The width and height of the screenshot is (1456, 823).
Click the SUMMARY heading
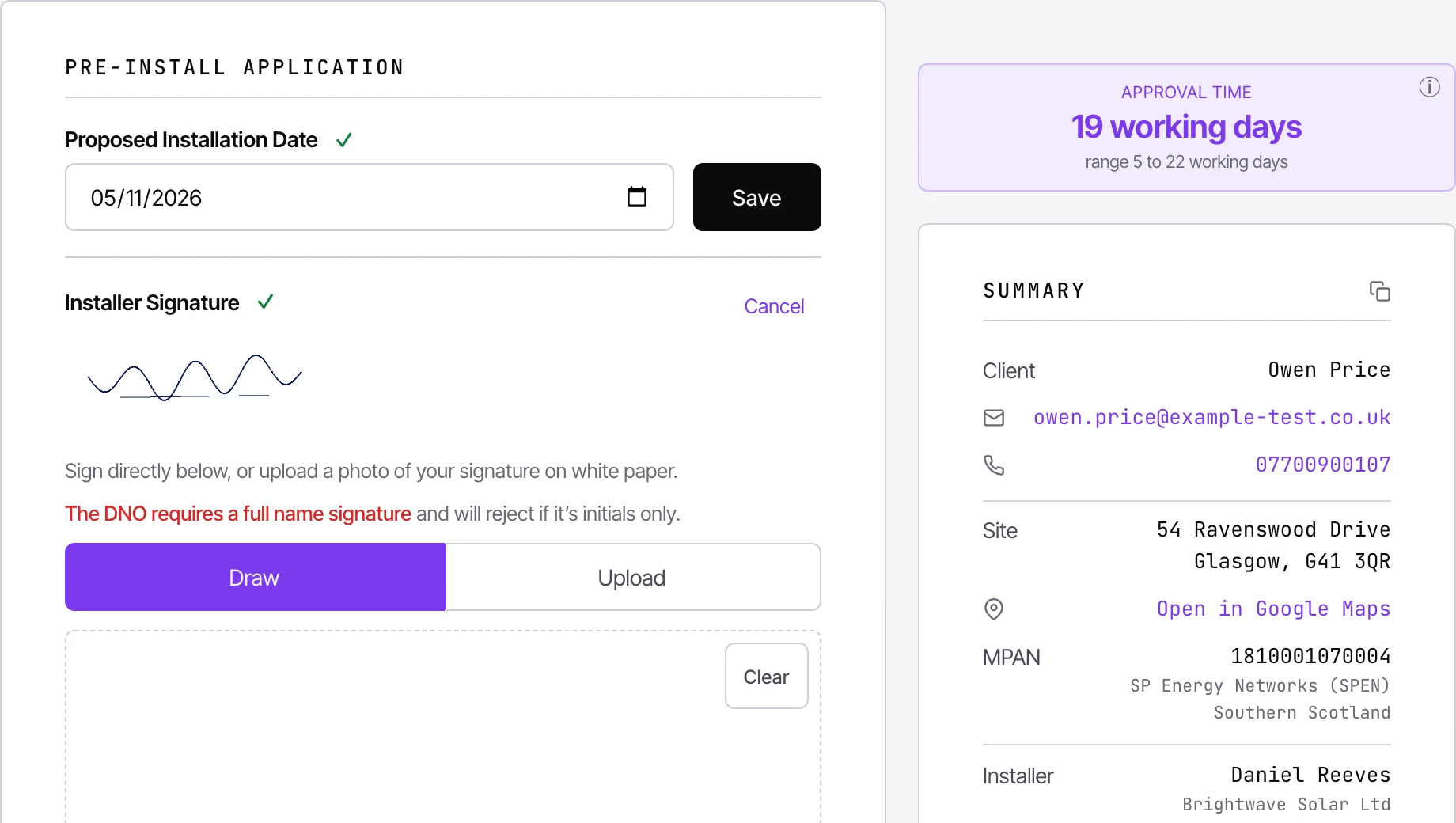click(x=1033, y=290)
